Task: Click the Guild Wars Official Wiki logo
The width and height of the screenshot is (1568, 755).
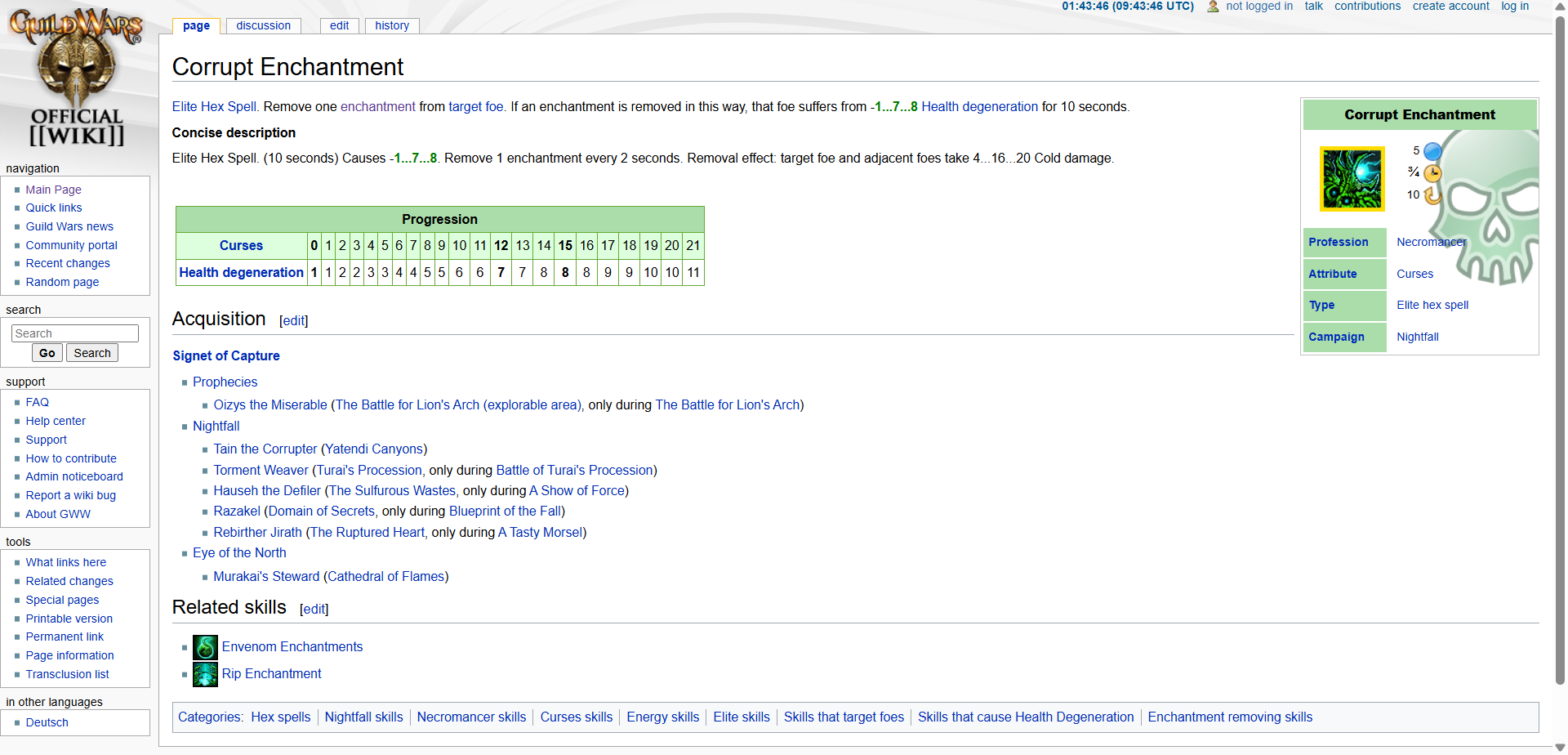Action: pos(76,78)
